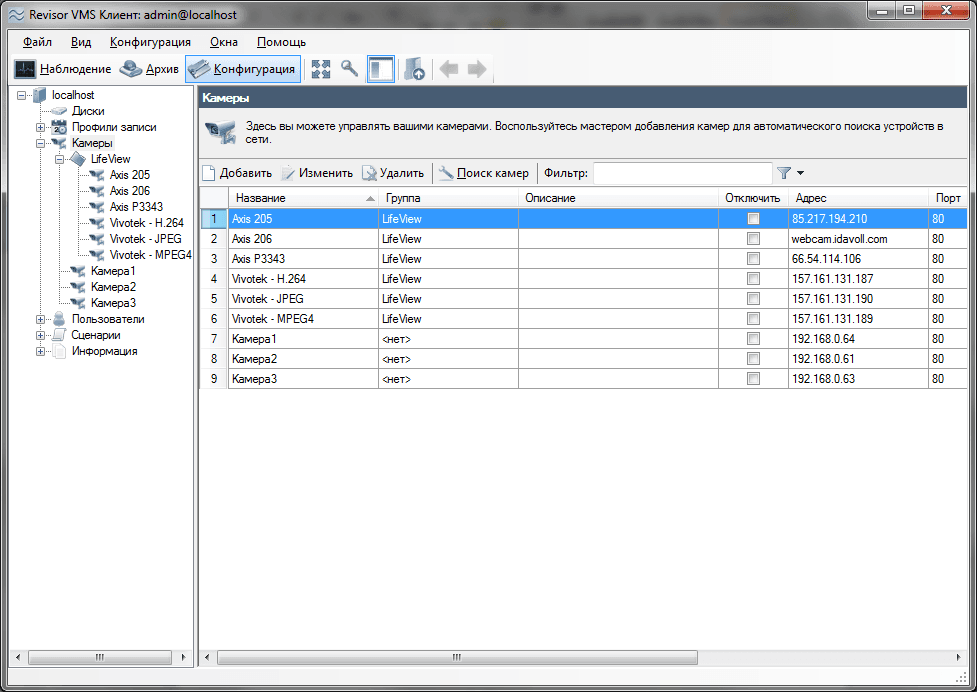Click the Группа column header

click(x=449, y=198)
